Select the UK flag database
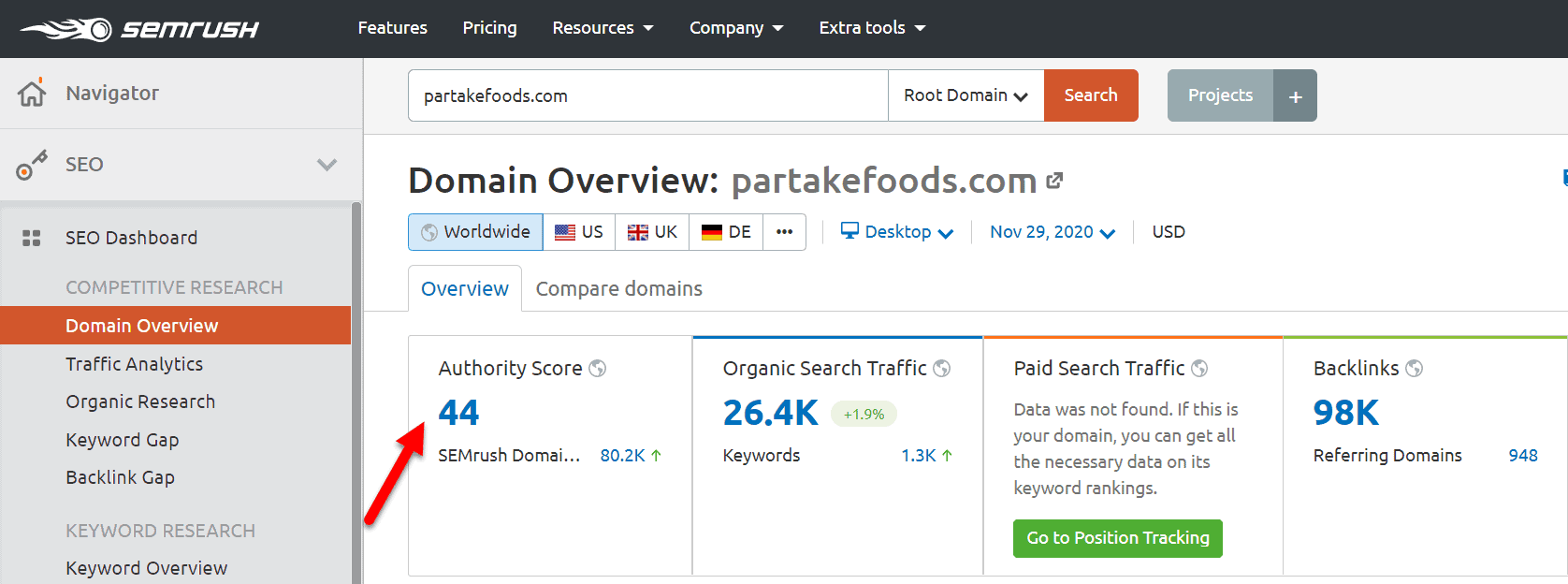Viewport: 1568px width, 584px height. tap(652, 232)
